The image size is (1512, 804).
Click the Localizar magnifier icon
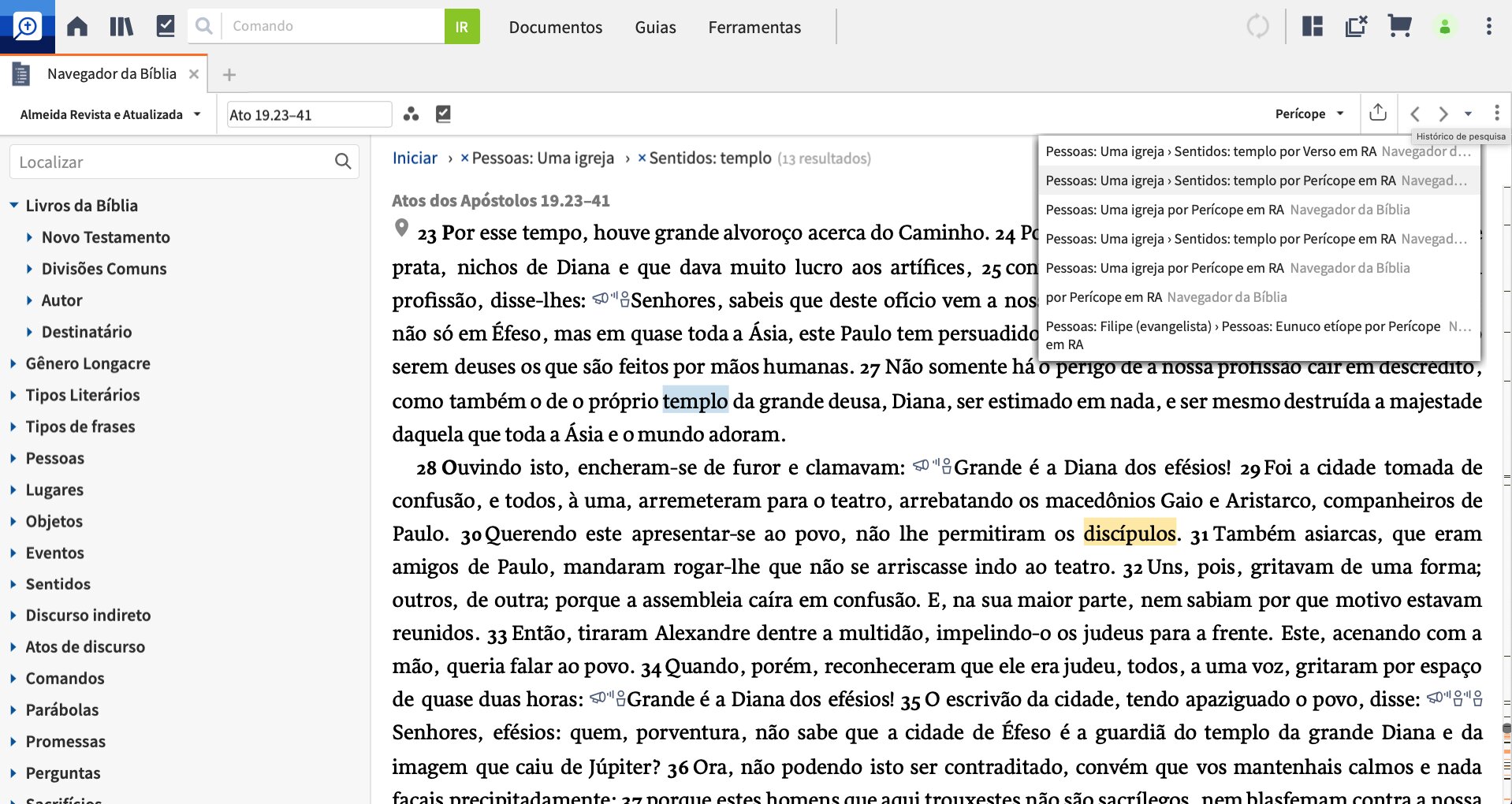click(343, 162)
